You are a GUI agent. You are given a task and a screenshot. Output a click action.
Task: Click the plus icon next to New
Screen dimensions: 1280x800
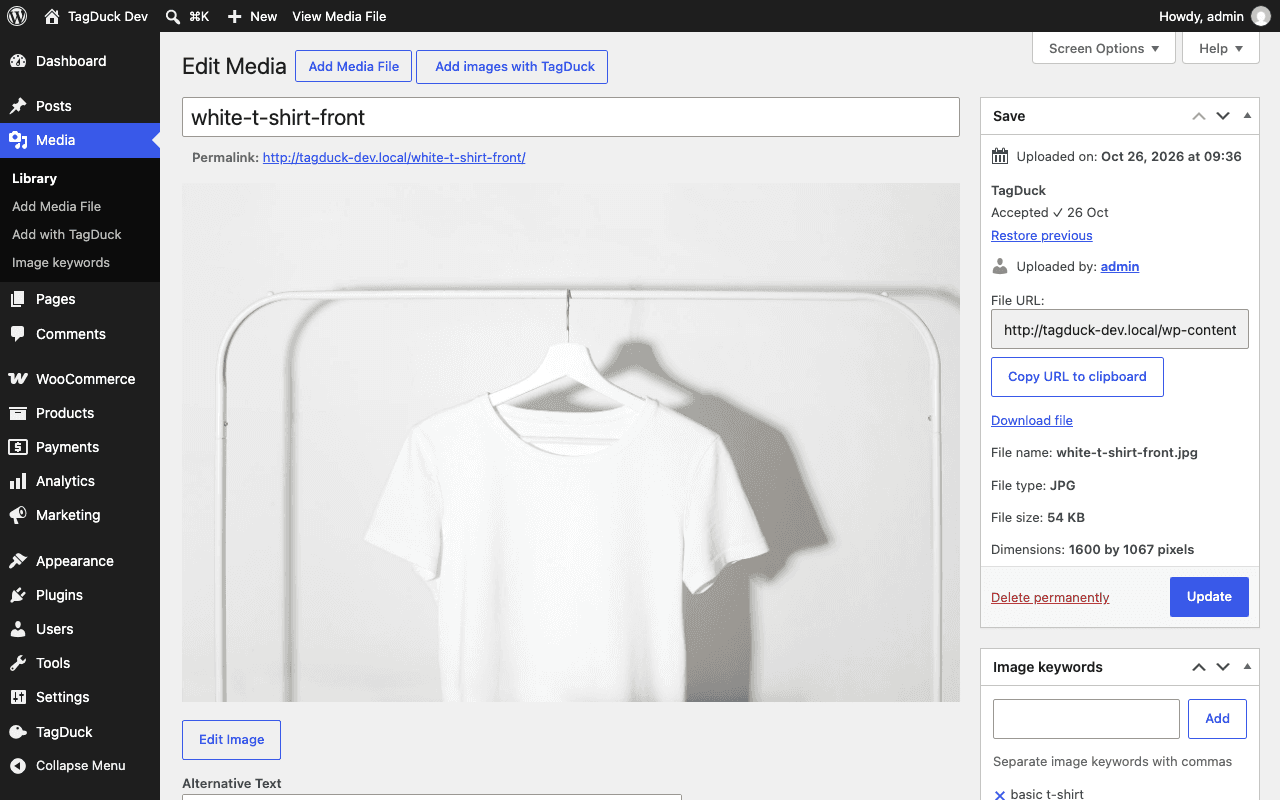(x=234, y=16)
